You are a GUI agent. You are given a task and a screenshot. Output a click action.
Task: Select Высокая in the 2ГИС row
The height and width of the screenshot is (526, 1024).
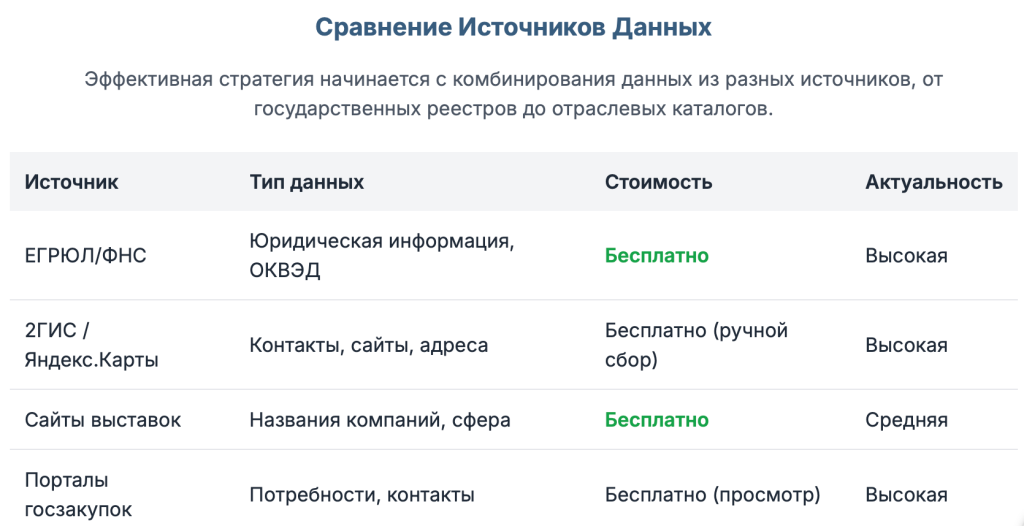tap(906, 345)
